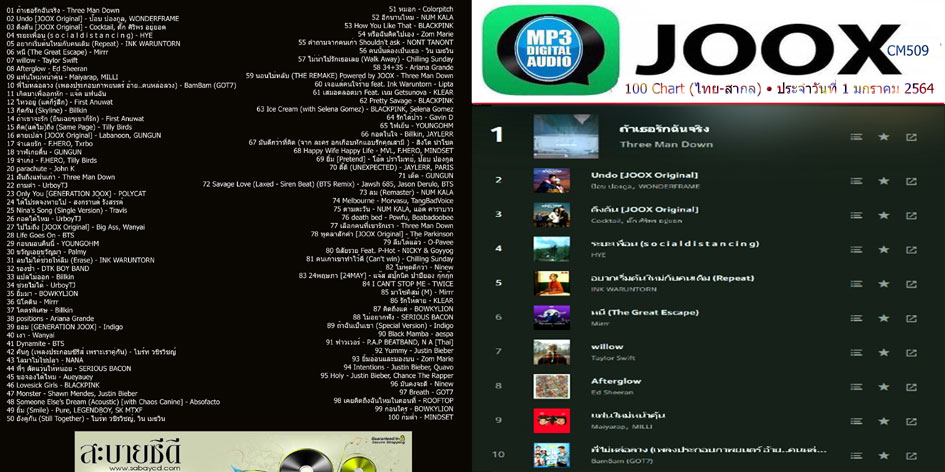Image resolution: width=945 pixels, height=472 pixels.
Task: Click the list icon on the (Repeat) INK WARUNTORN row
Action: 856,284
